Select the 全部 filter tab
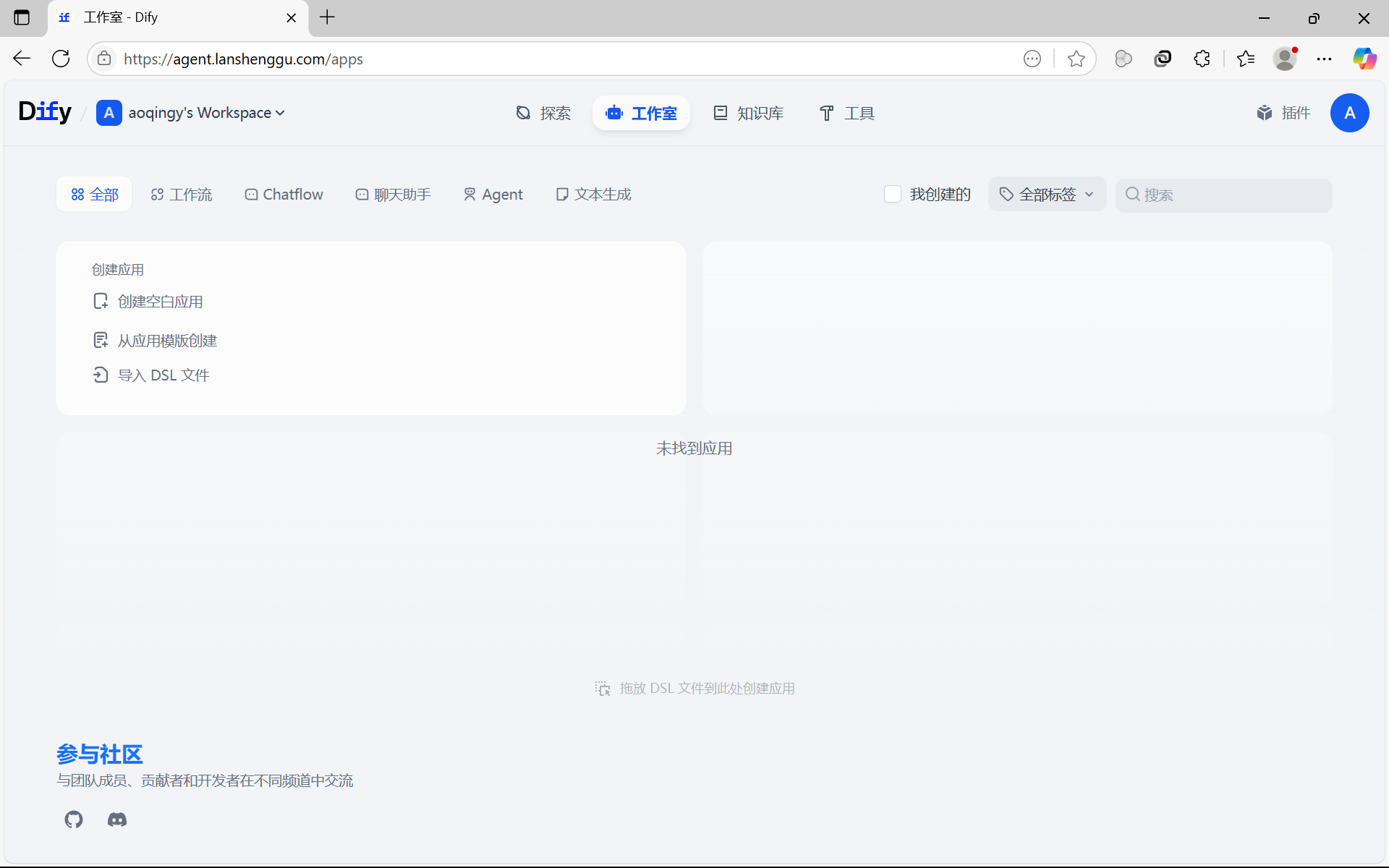1389x868 pixels. [x=94, y=194]
